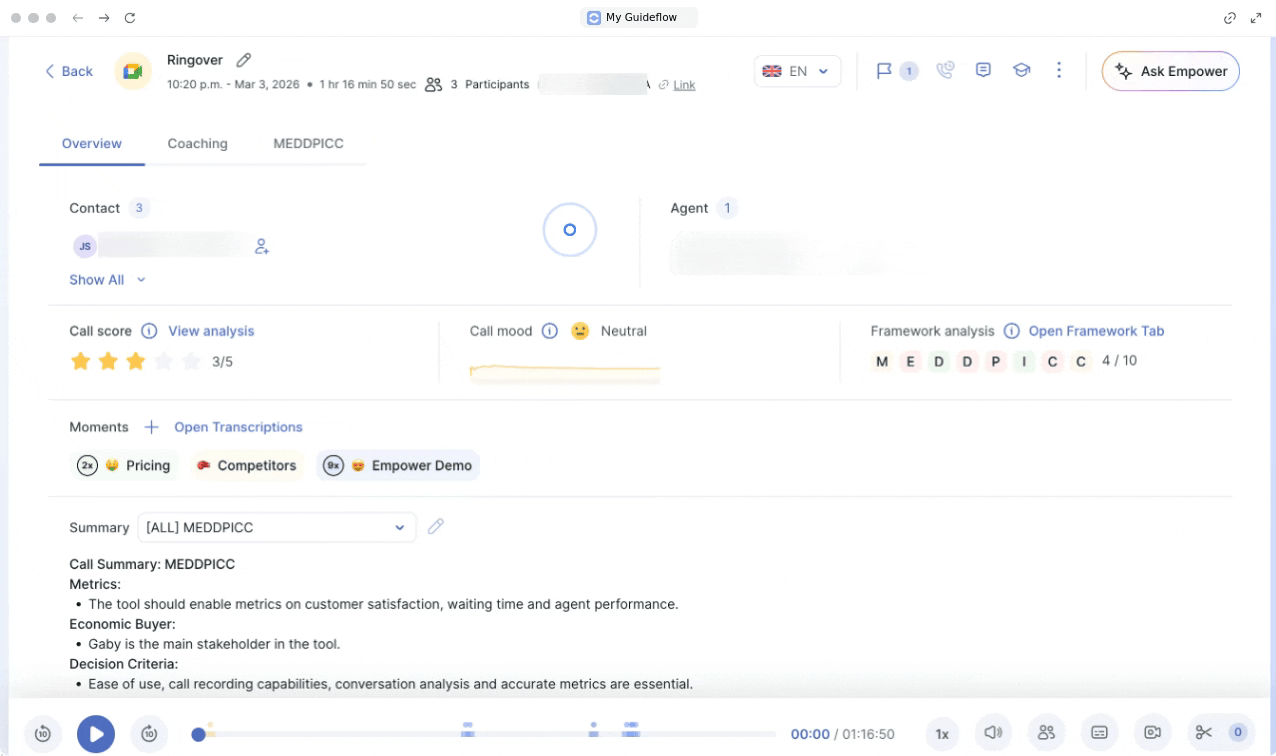Image resolution: width=1276 pixels, height=756 pixels.
Task: Open the scissors clip tool
Action: coord(1204,733)
